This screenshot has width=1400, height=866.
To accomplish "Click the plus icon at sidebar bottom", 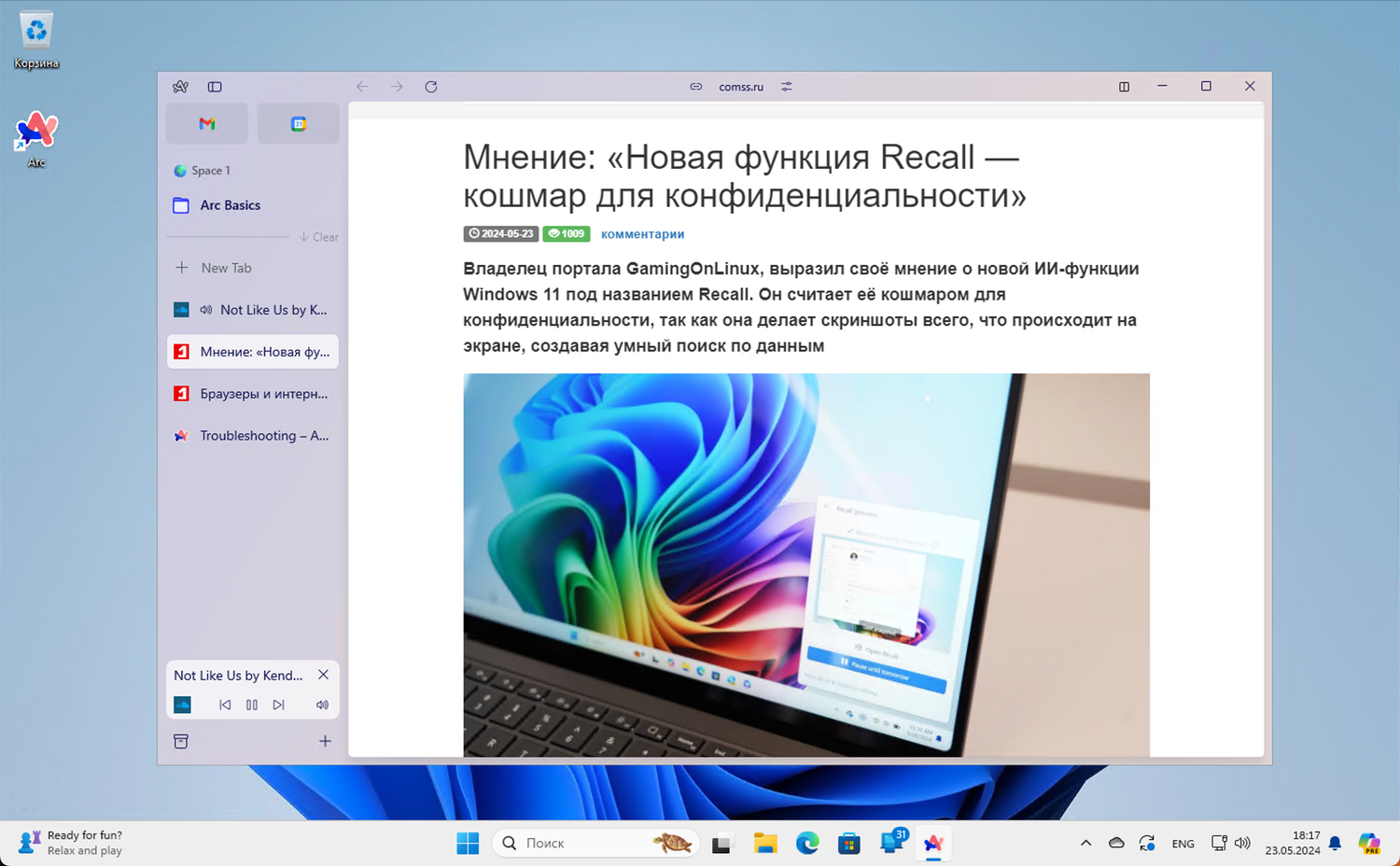I will pyautogui.click(x=325, y=741).
